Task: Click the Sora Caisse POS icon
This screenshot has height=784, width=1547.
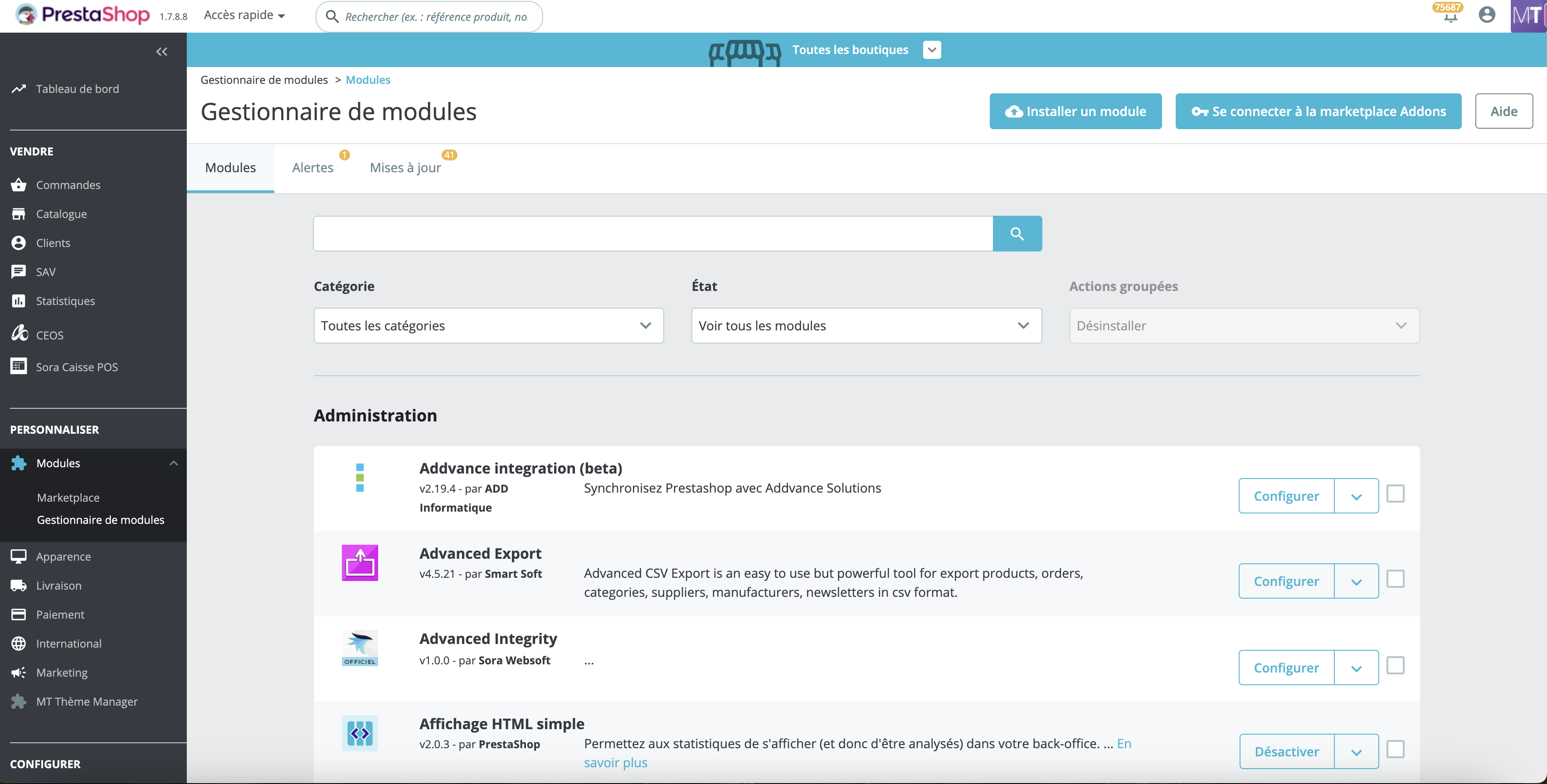Action: point(19,366)
